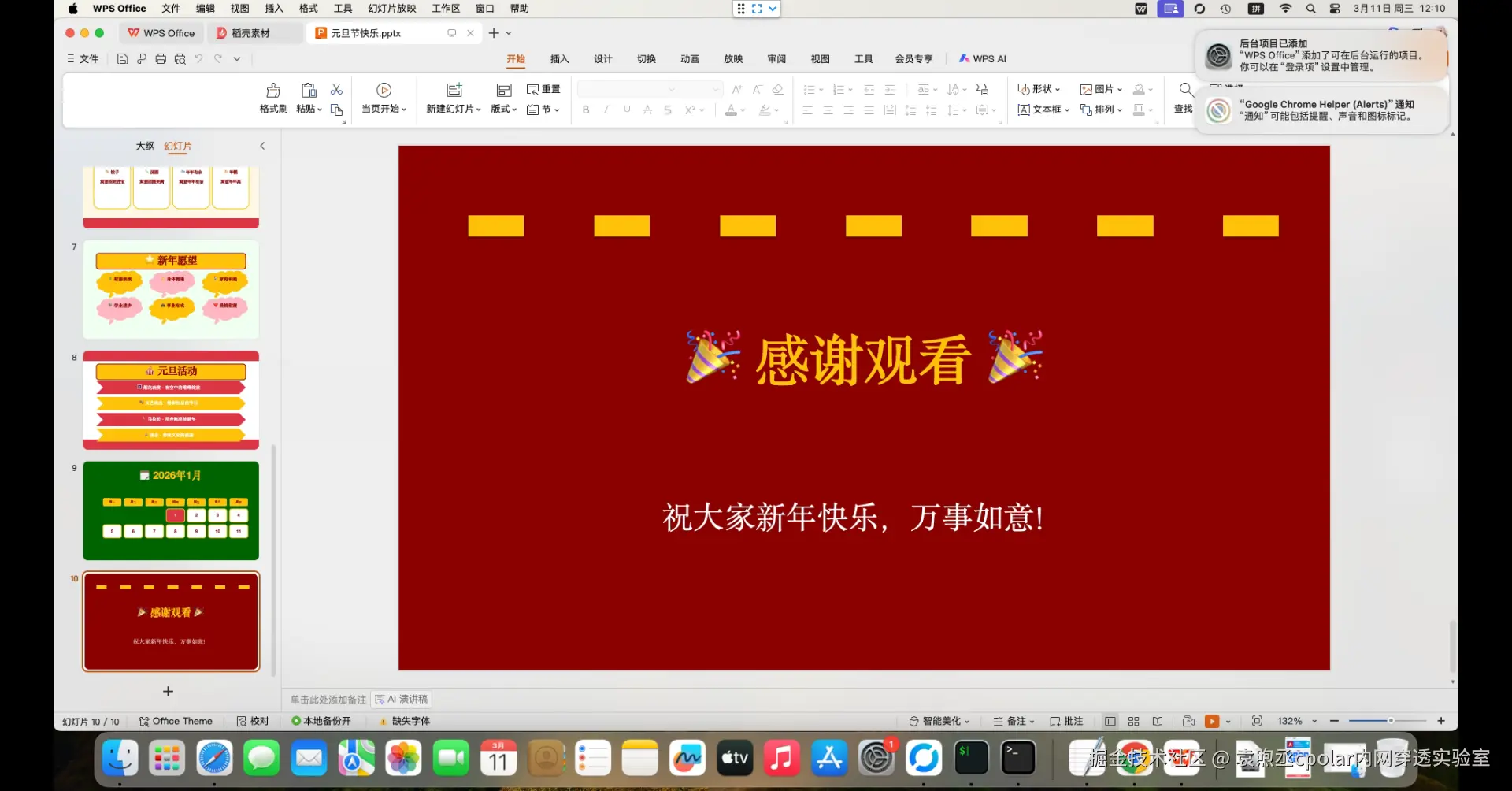The width and height of the screenshot is (1512, 791).
Task: Click the presenter view icon in status bar
Action: point(1189,722)
